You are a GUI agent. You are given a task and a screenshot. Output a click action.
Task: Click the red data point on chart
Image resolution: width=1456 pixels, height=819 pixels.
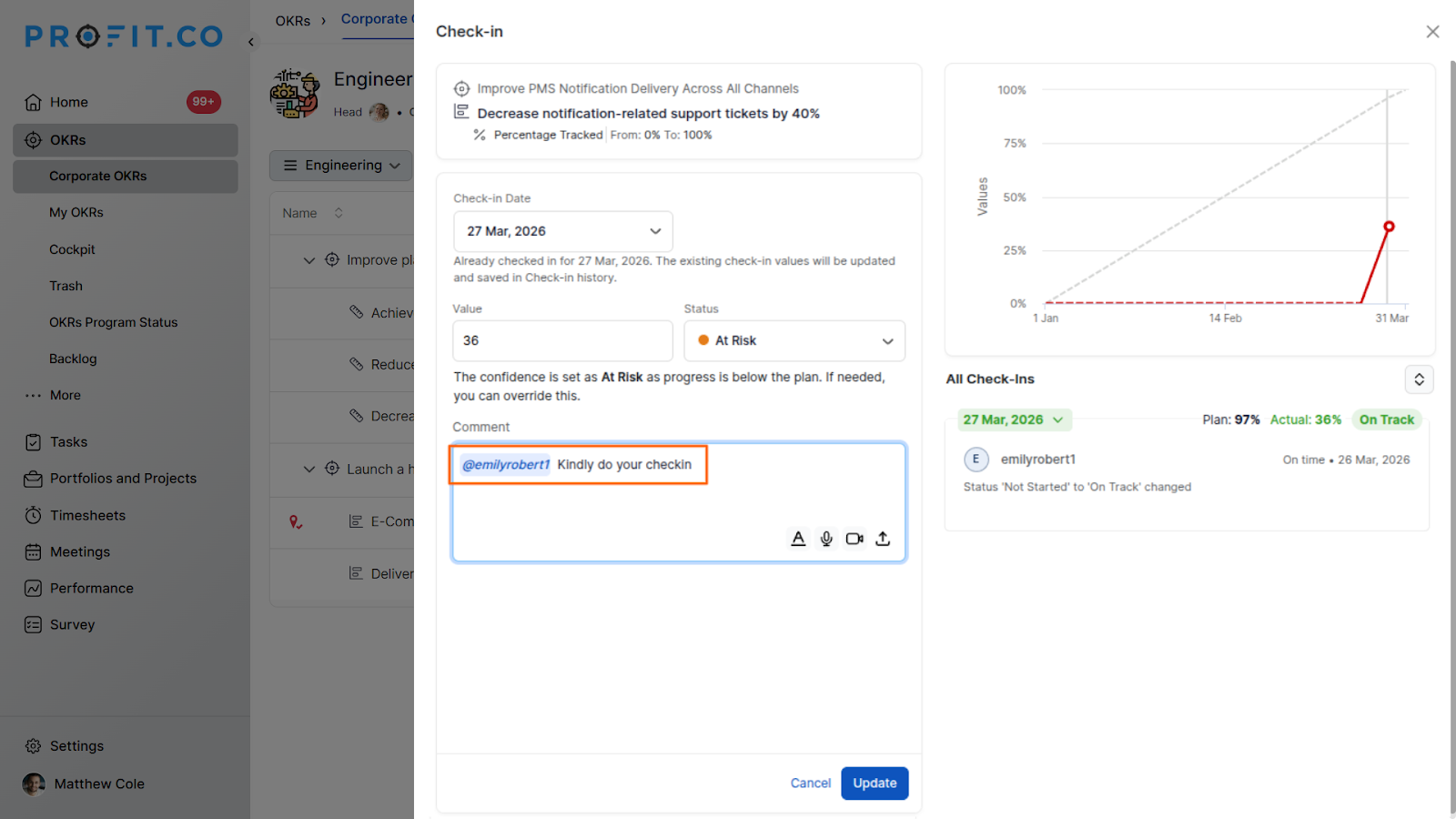[1389, 227]
